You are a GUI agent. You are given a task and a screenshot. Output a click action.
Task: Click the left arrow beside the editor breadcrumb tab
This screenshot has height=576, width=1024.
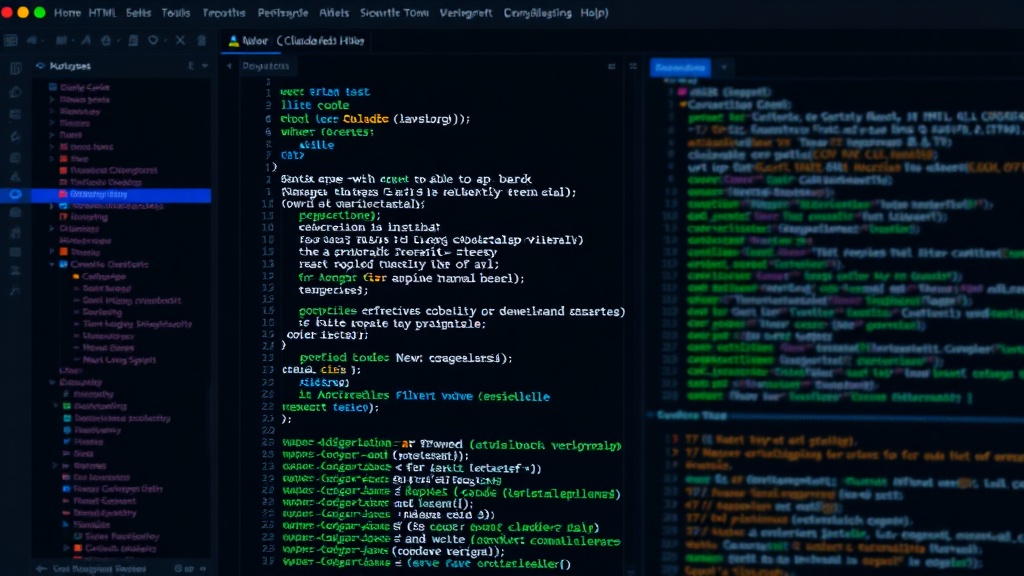pos(229,66)
